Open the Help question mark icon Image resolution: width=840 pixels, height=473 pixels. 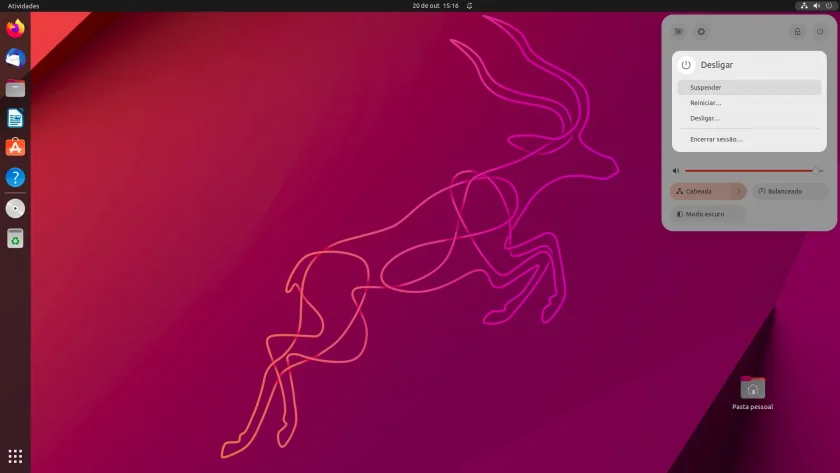tap(15, 177)
